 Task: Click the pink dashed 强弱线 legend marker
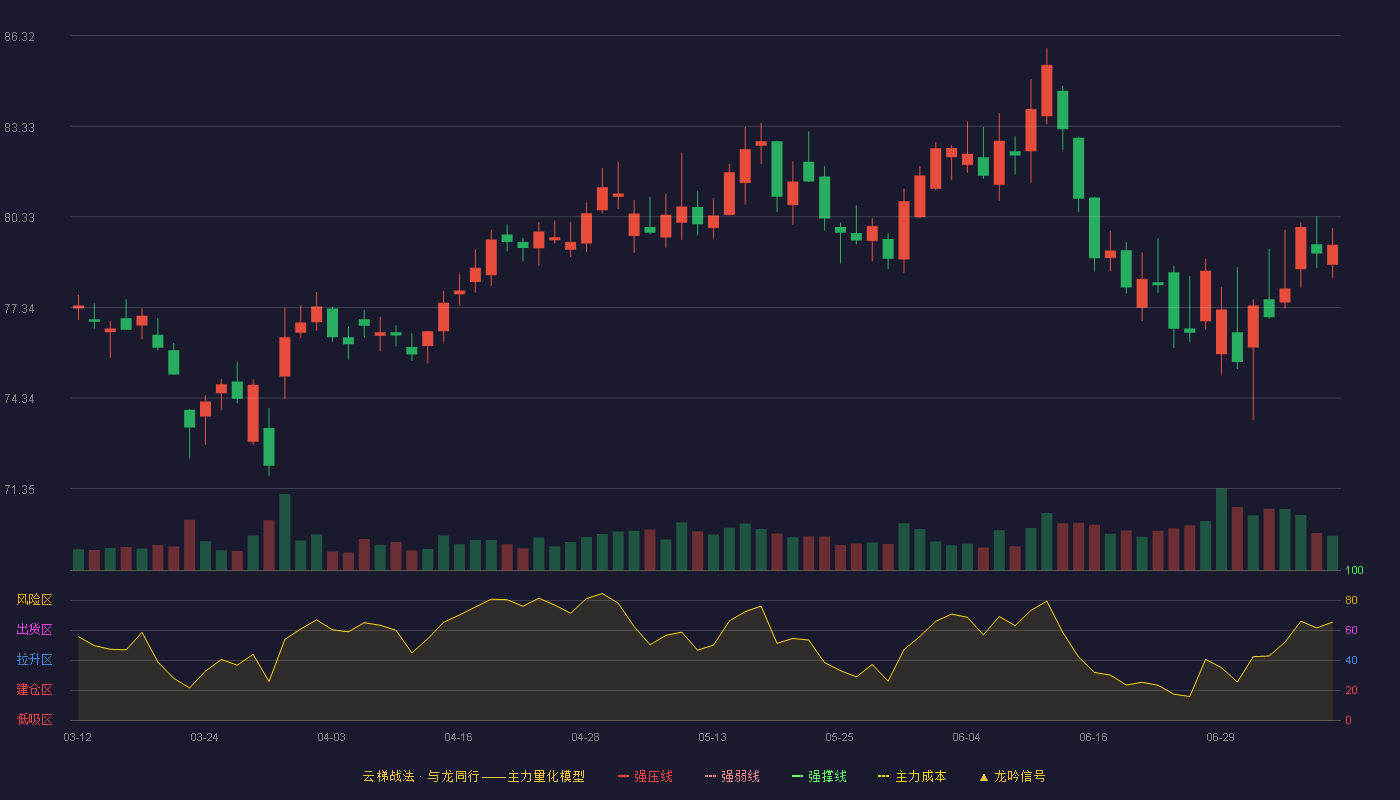[710, 776]
